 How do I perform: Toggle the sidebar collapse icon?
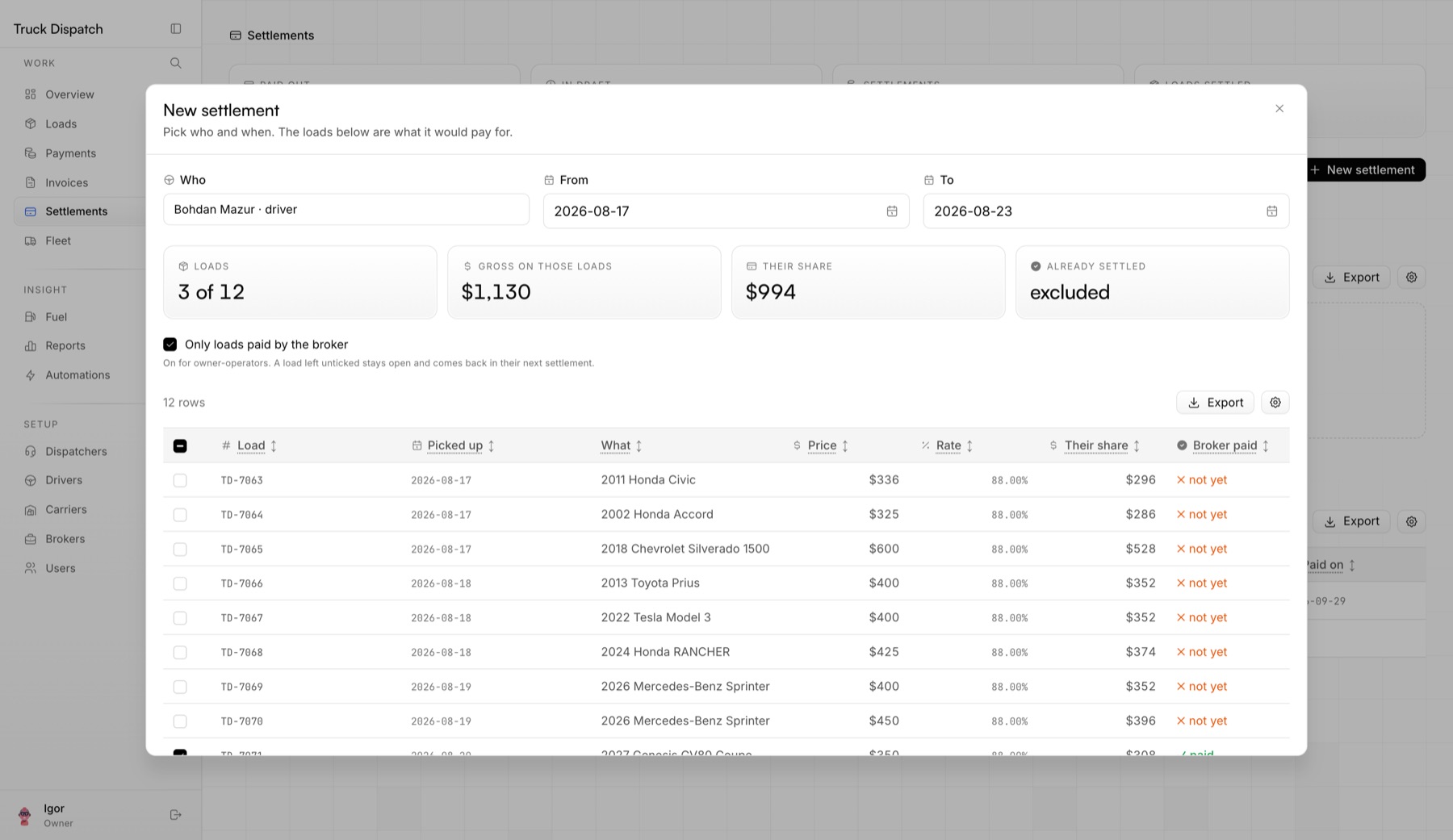(176, 29)
